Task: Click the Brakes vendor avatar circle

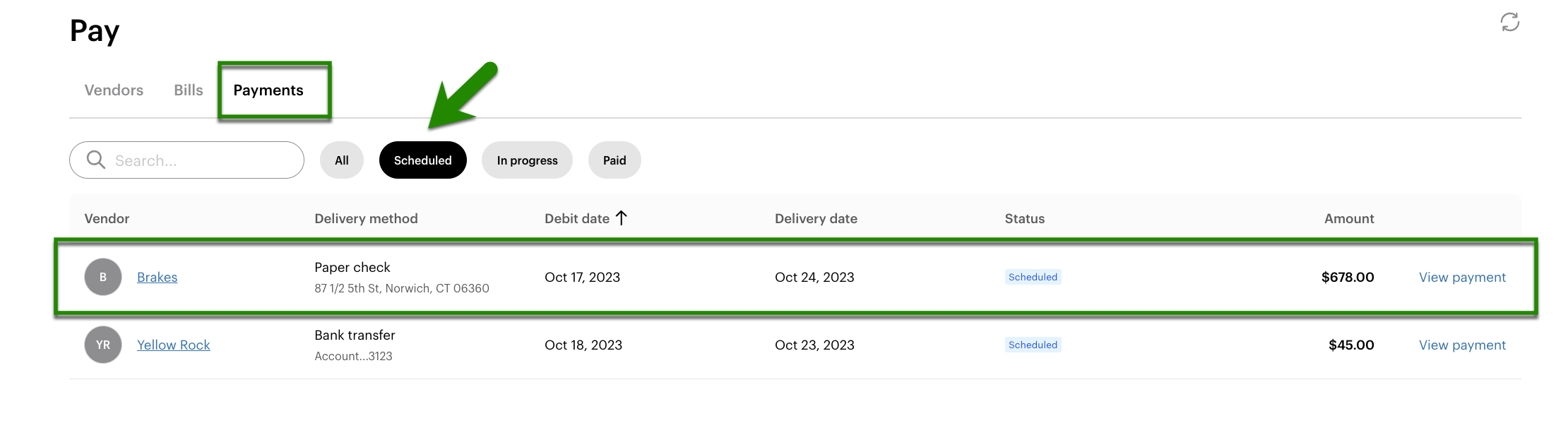Action: [x=102, y=277]
